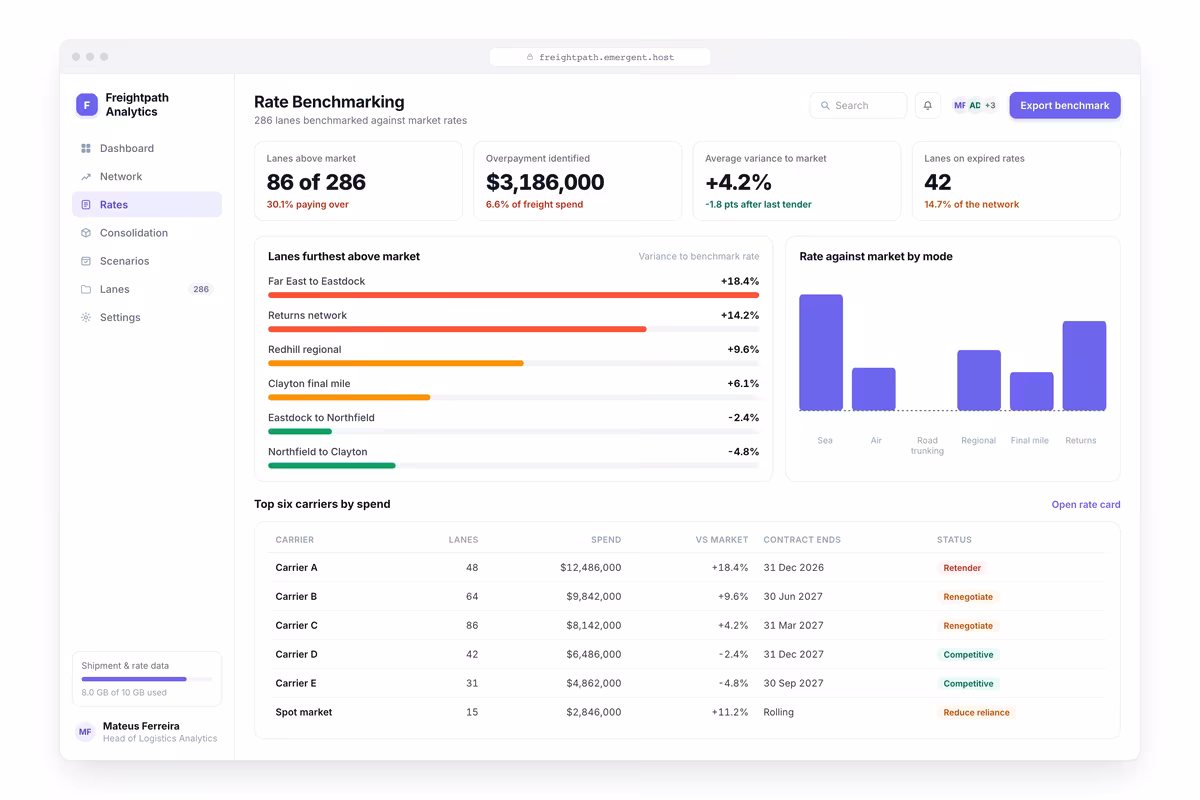This screenshot has width=1200, height=800.
Task: Go to the Network section
Action: [x=147, y=177]
